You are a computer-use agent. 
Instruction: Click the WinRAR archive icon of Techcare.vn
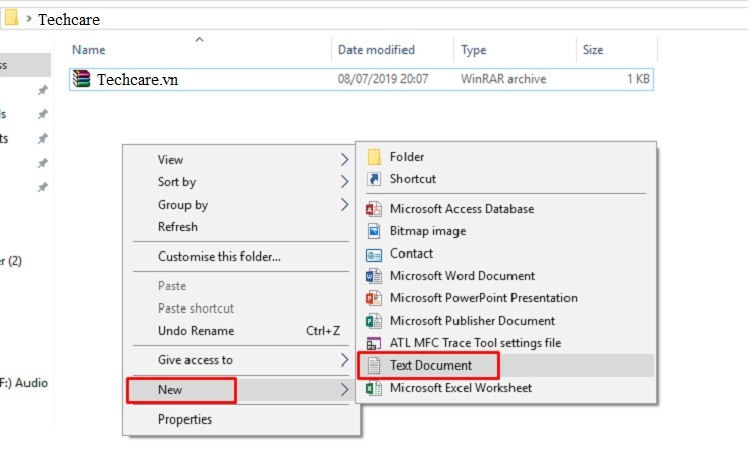[83, 79]
